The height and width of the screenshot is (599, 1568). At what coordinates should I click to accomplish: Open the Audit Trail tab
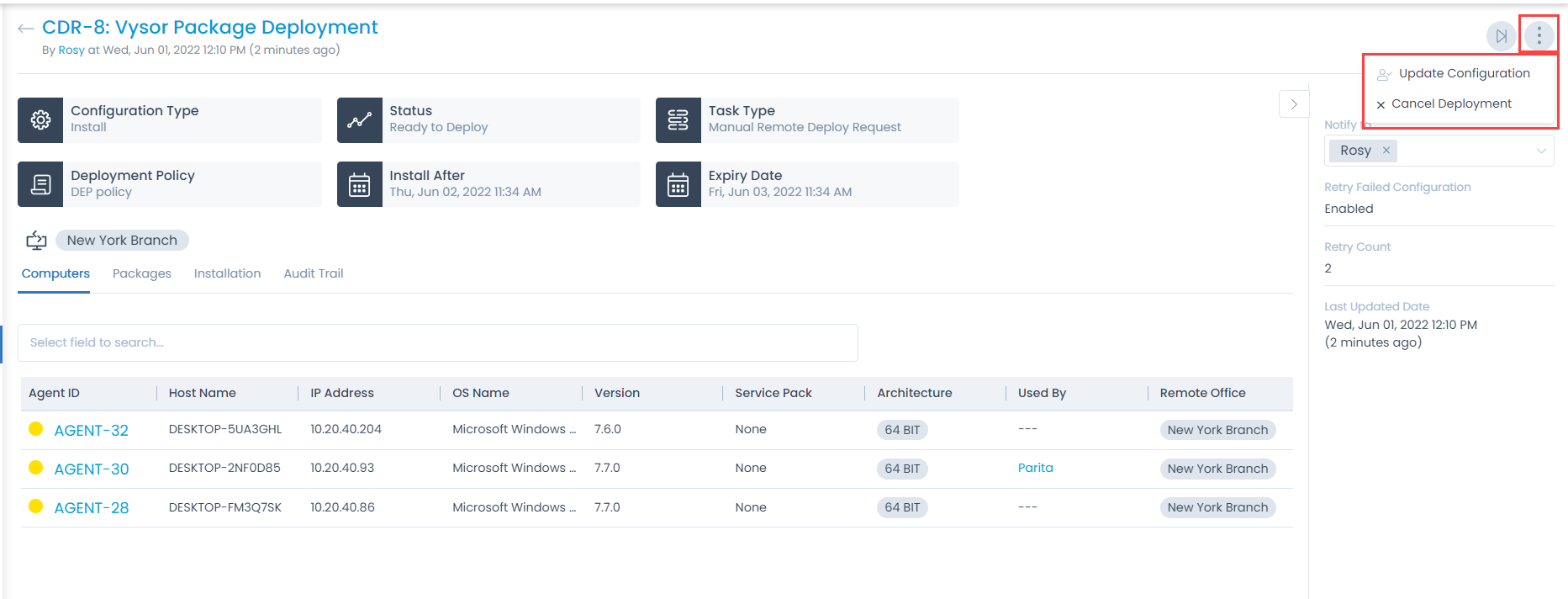pos(314,273)
